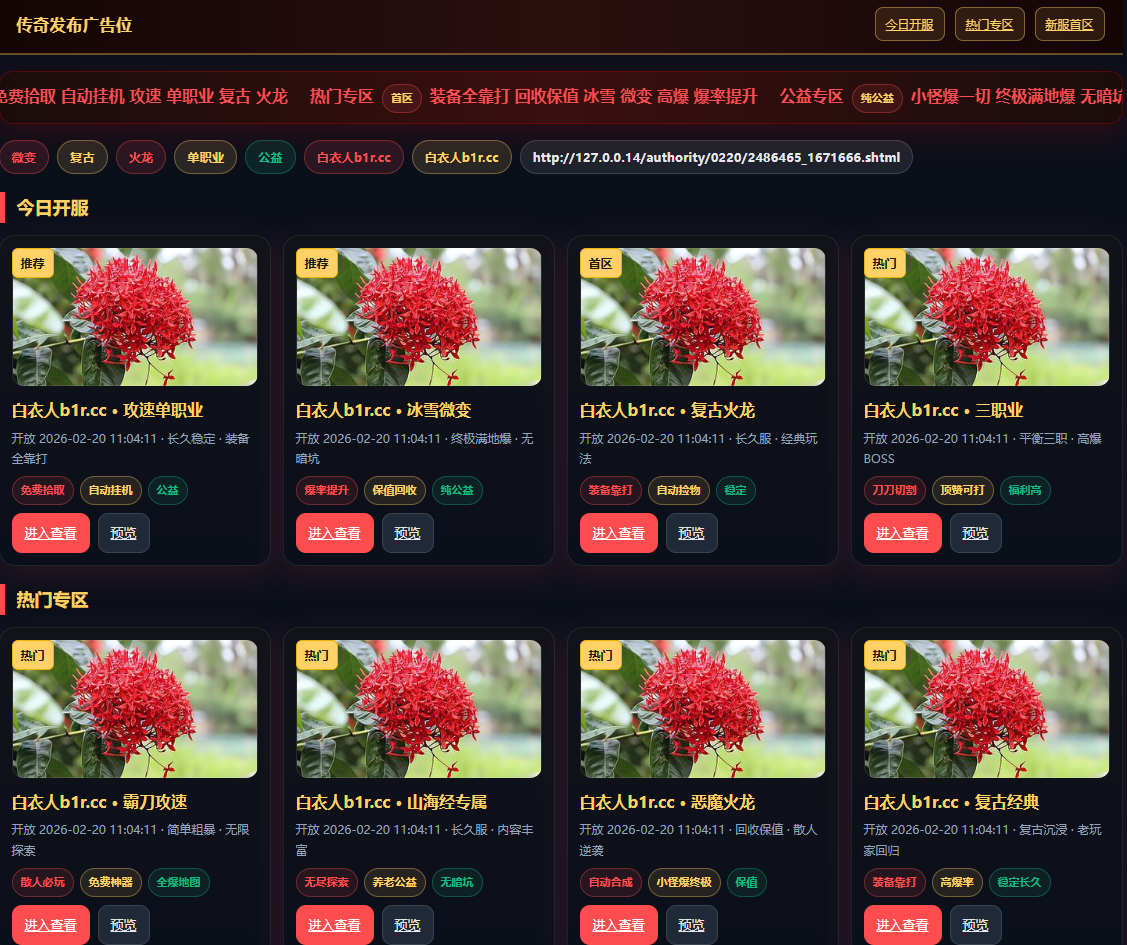This screenshot has width=1127, height=945.
Task: Click the 小怪爆终极 tag on 恶魔火龙 card
Action: click(x=684, y=882)
